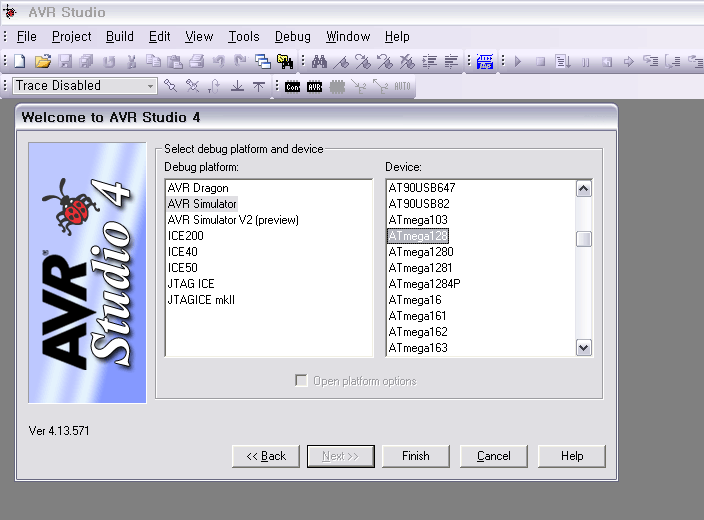Click the Decrease Indent icon
The image size is (704, 520).
click(451, 62)
